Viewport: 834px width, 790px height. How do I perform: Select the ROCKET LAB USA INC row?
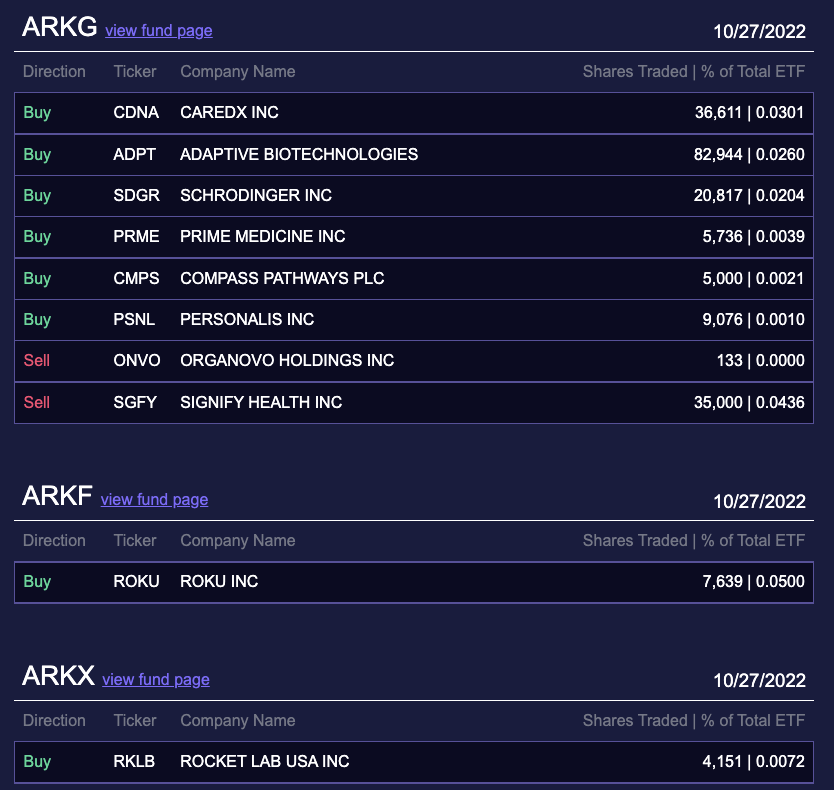[x=263, y=761]
